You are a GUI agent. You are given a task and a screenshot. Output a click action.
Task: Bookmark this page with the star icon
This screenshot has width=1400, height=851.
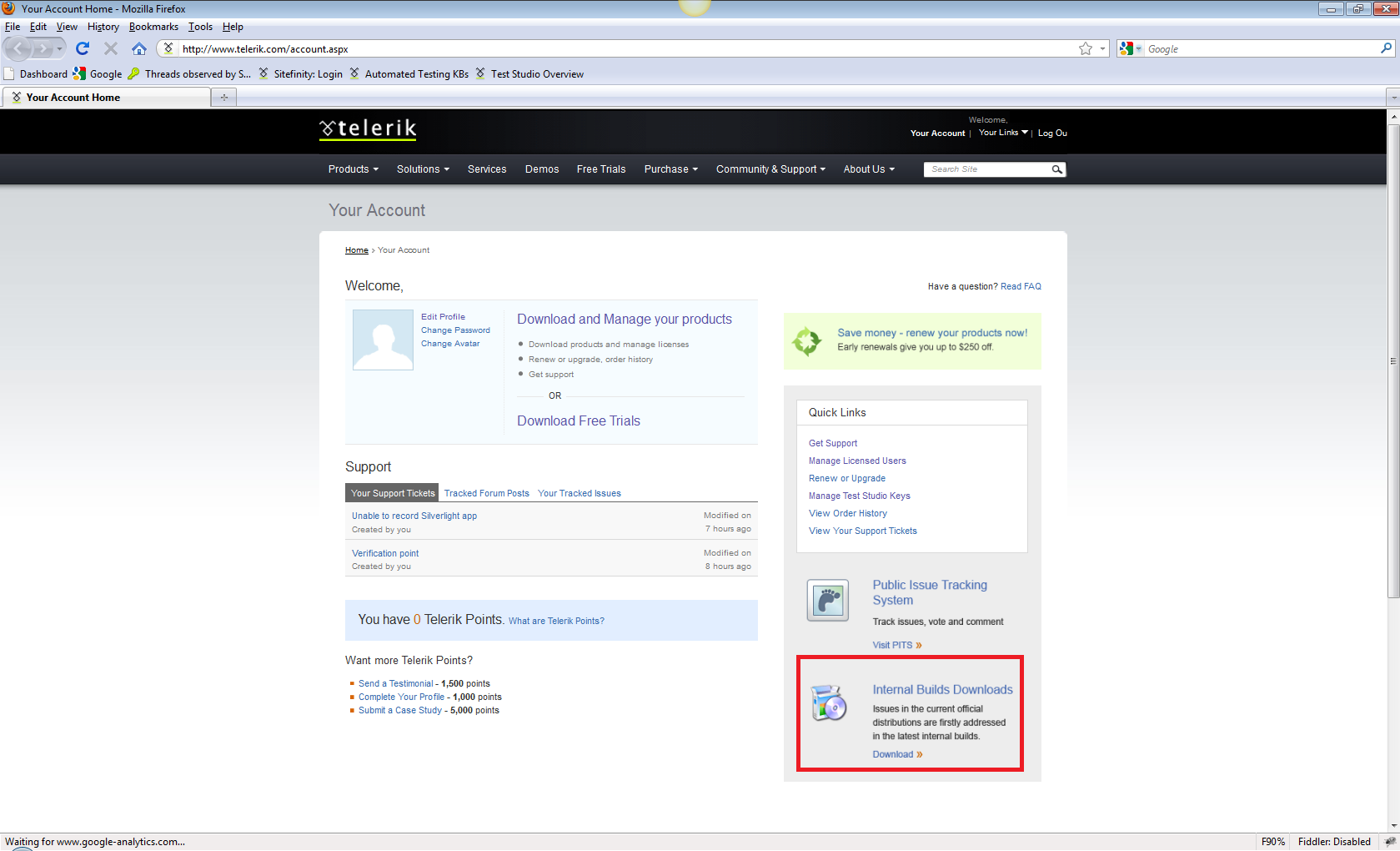1086,48
